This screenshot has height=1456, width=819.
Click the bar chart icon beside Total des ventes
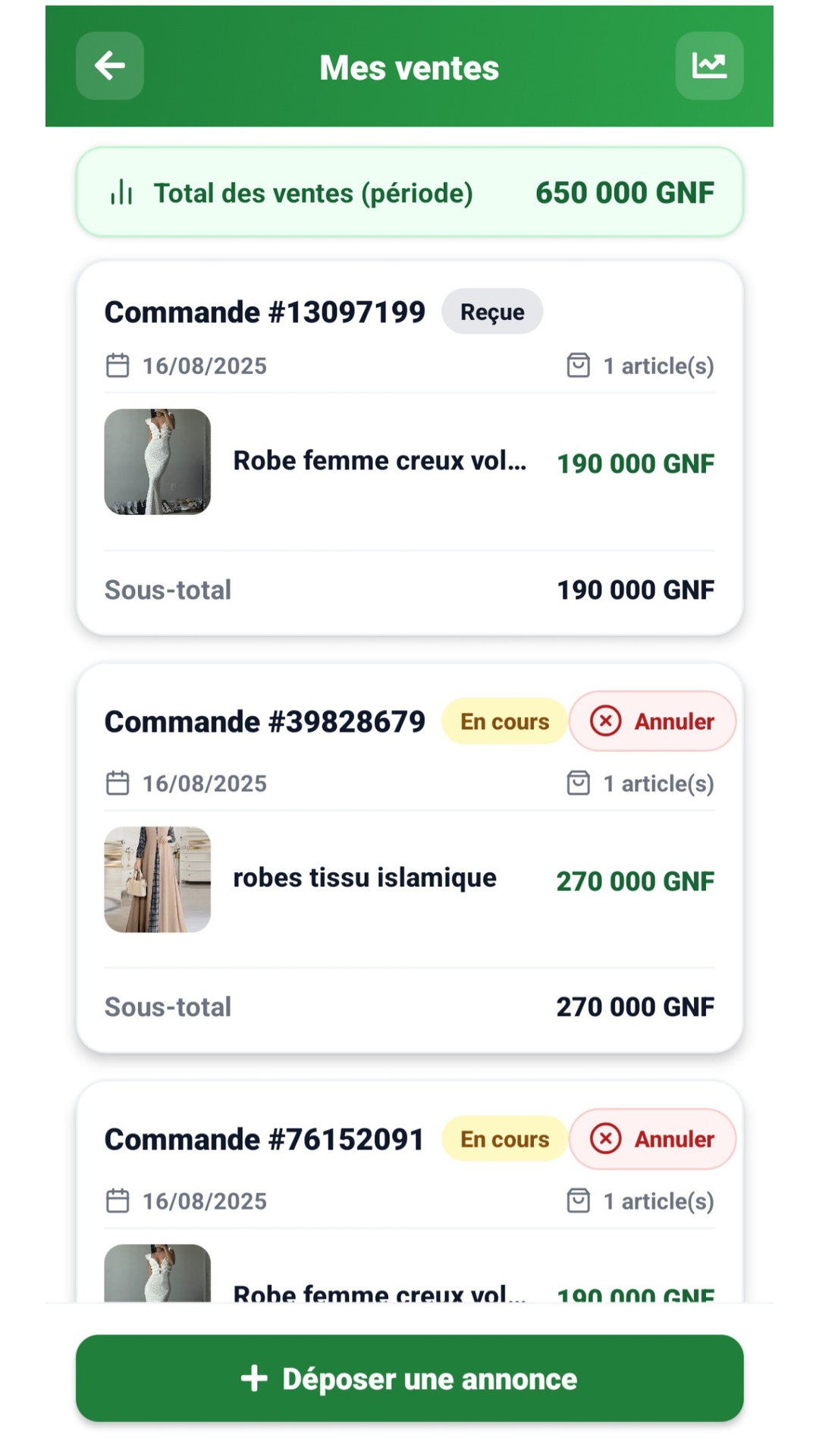(x=121, y=193)
